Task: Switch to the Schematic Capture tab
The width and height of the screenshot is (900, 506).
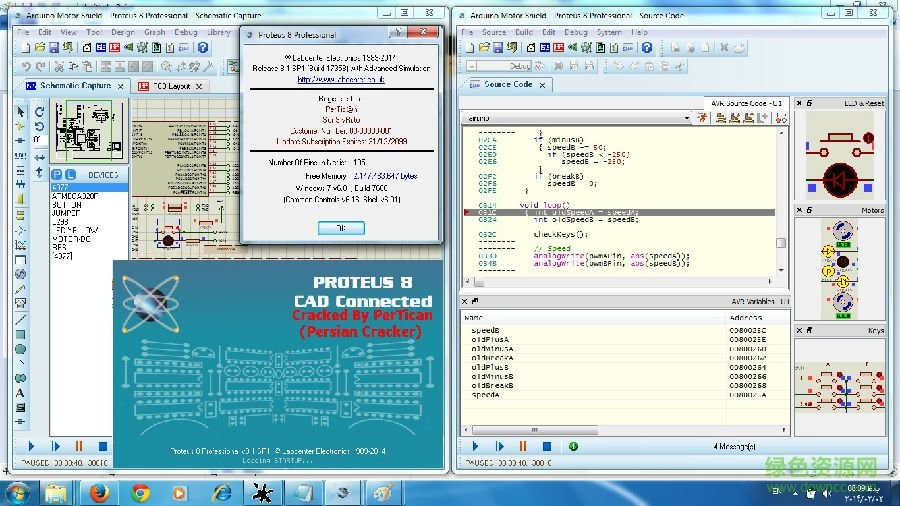Action: pos(74,86)
